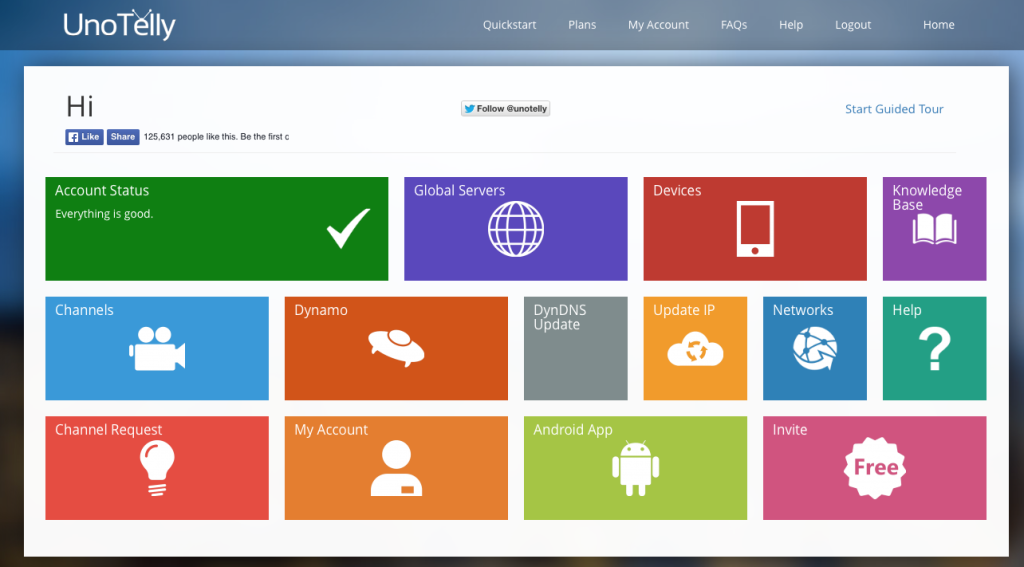Click the Start Guided Tour link
1024x567 pixels.
point(894,109)
